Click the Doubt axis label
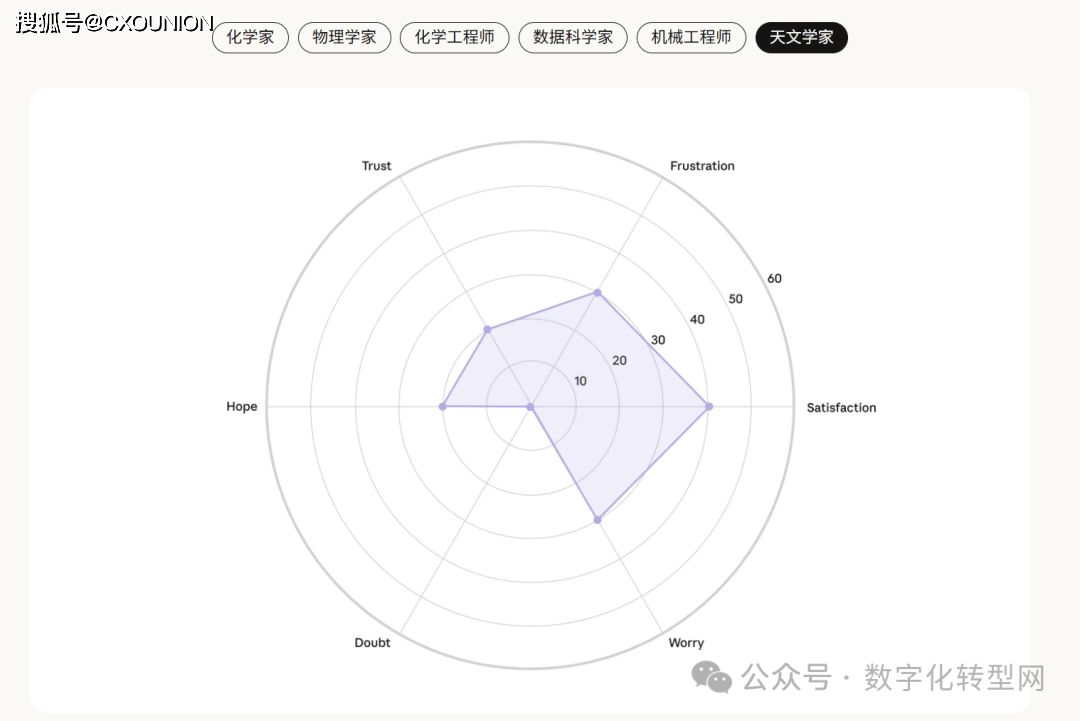 (x=372, y=643)
